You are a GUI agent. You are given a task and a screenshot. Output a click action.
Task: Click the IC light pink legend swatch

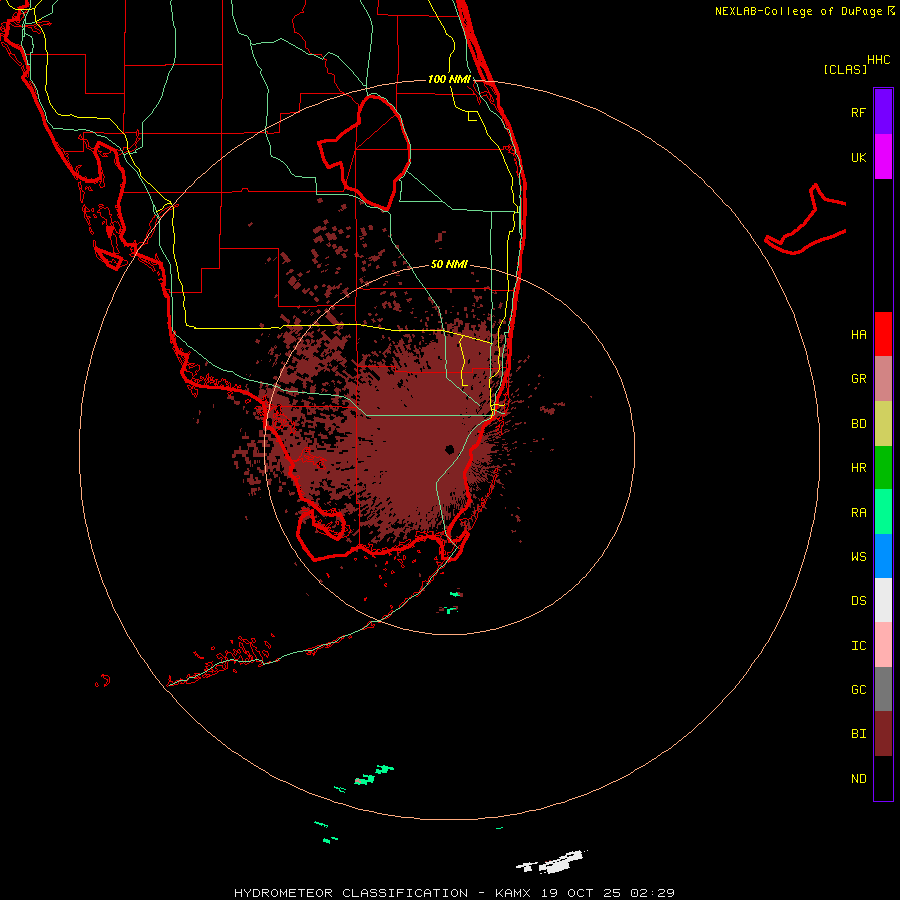883,645
